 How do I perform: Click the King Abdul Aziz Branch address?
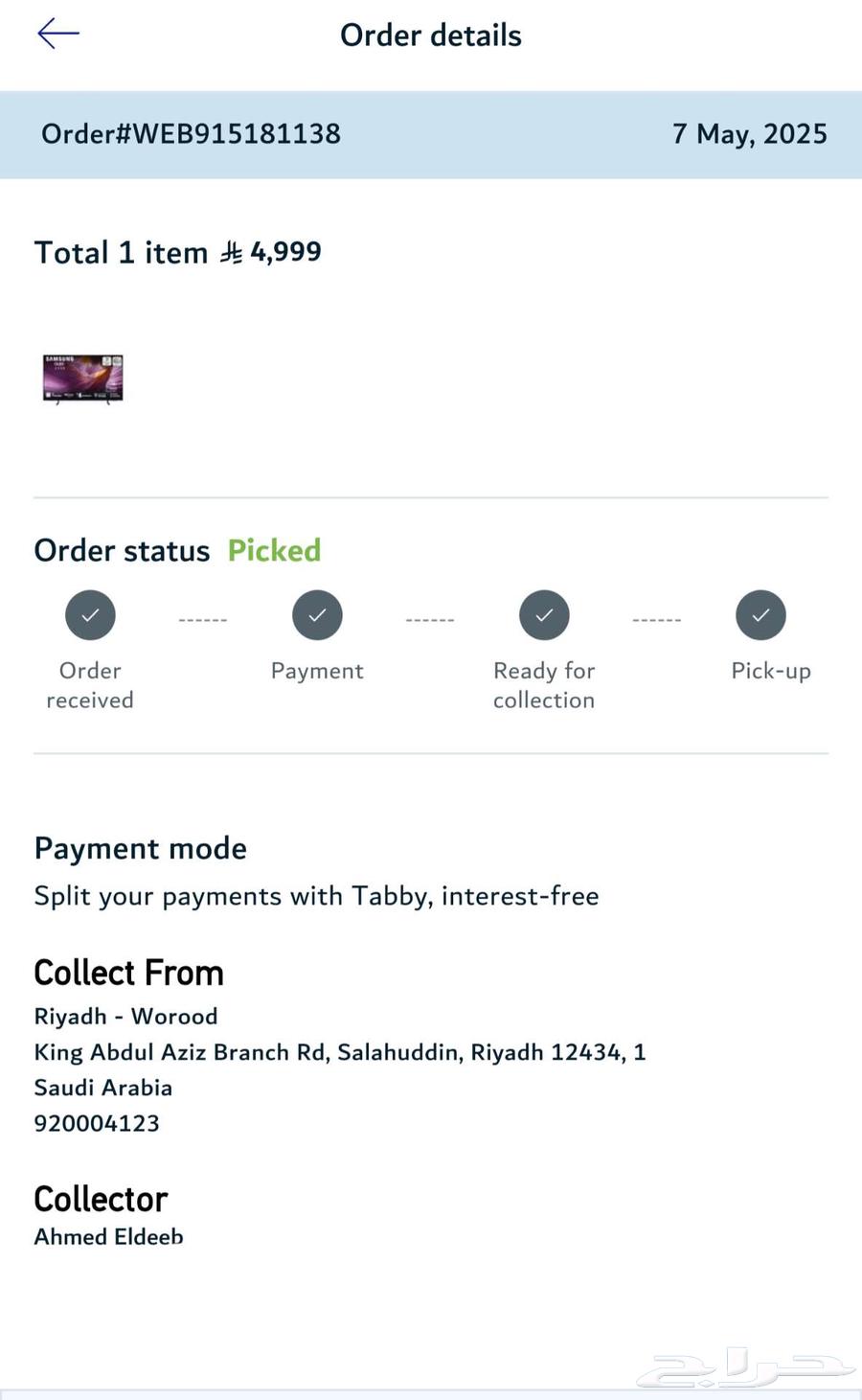click(x=340, y=1052)
